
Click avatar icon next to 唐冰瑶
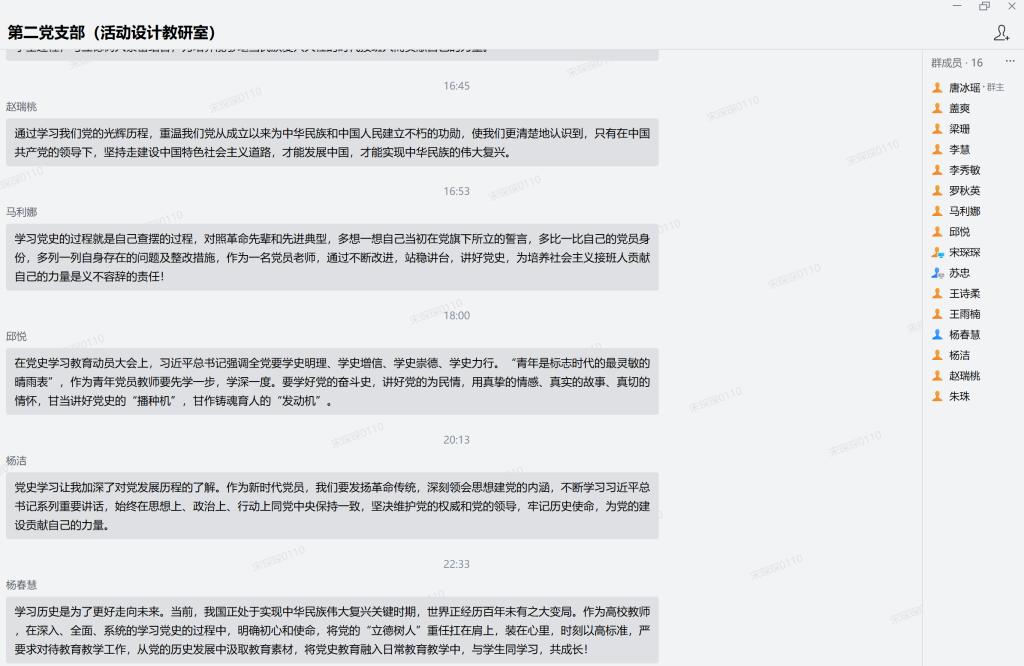[x=937, y=88]
